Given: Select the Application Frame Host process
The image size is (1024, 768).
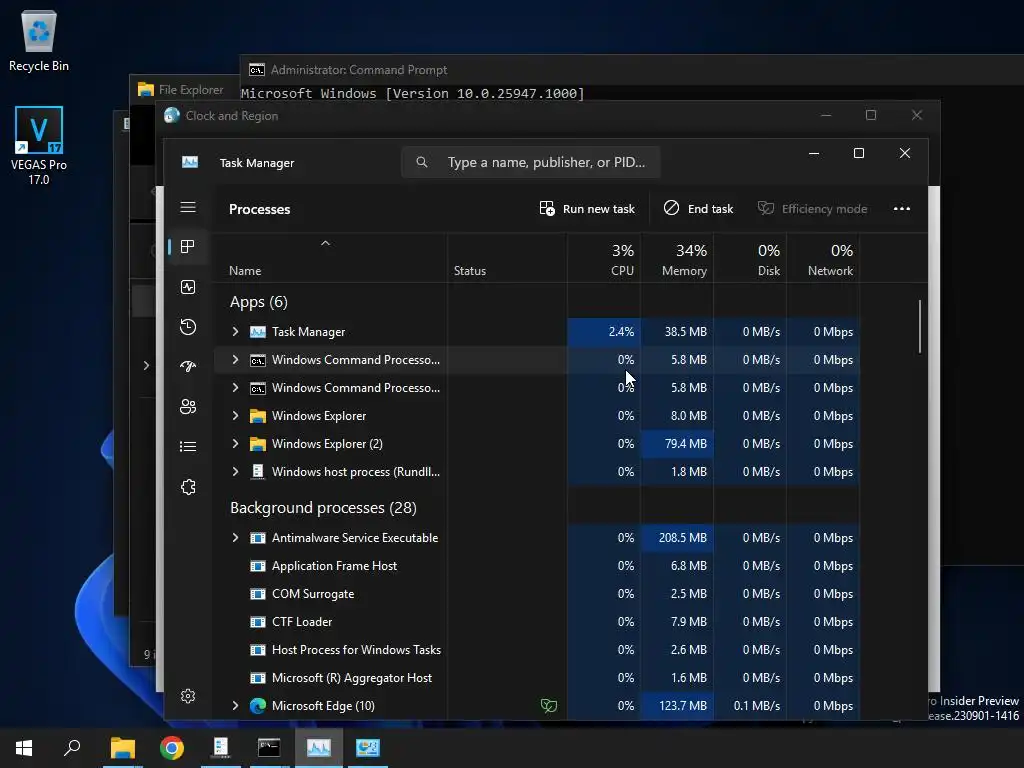Looking at the screenshot, I should click(x=334, y=566).
